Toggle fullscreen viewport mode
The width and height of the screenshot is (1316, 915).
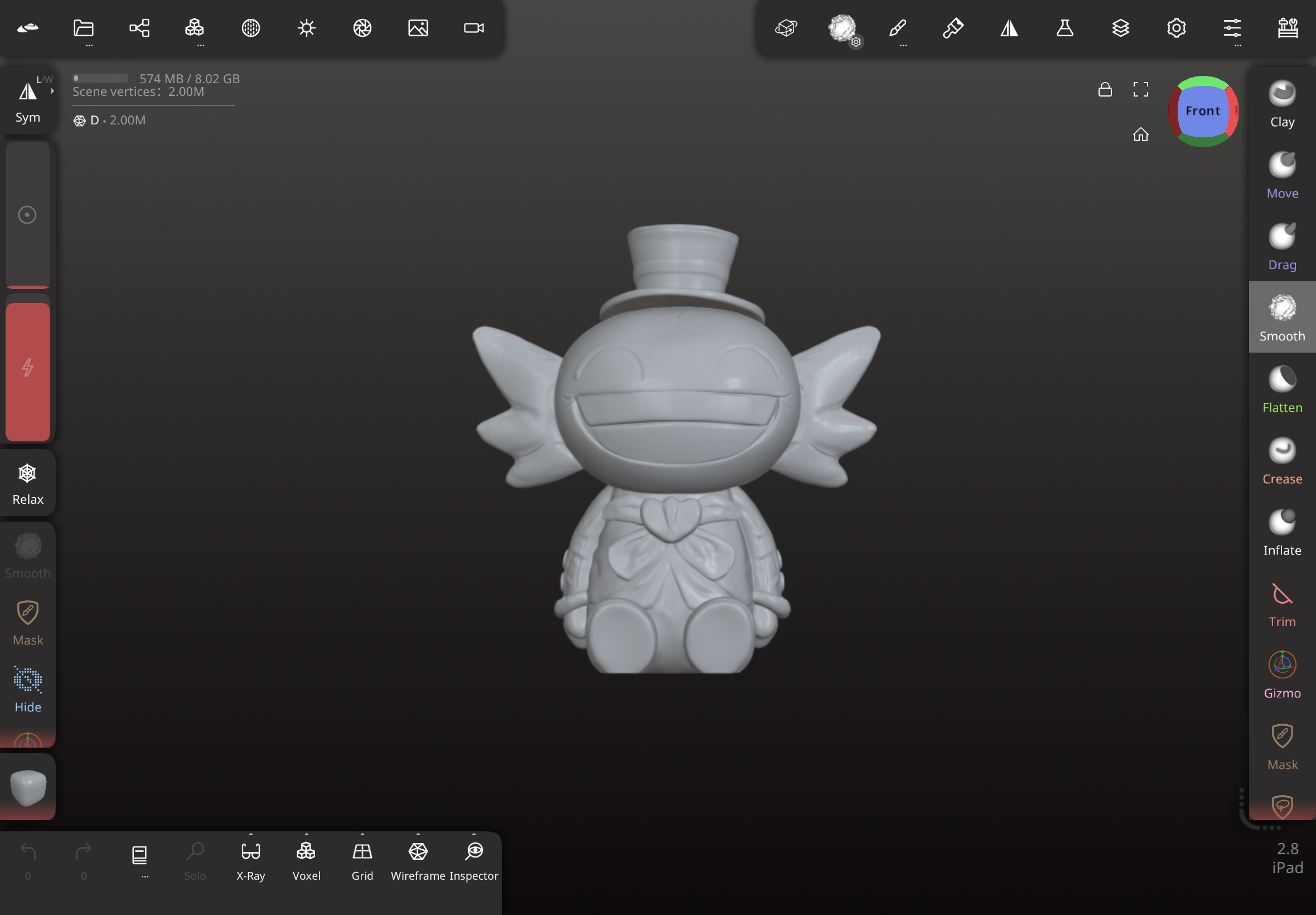coord(1141,89)
